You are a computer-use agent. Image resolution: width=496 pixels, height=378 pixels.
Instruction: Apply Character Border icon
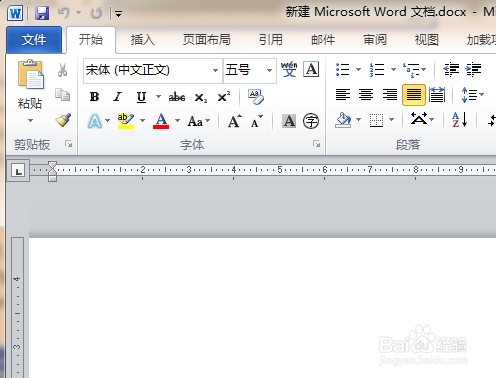(311, 69)
